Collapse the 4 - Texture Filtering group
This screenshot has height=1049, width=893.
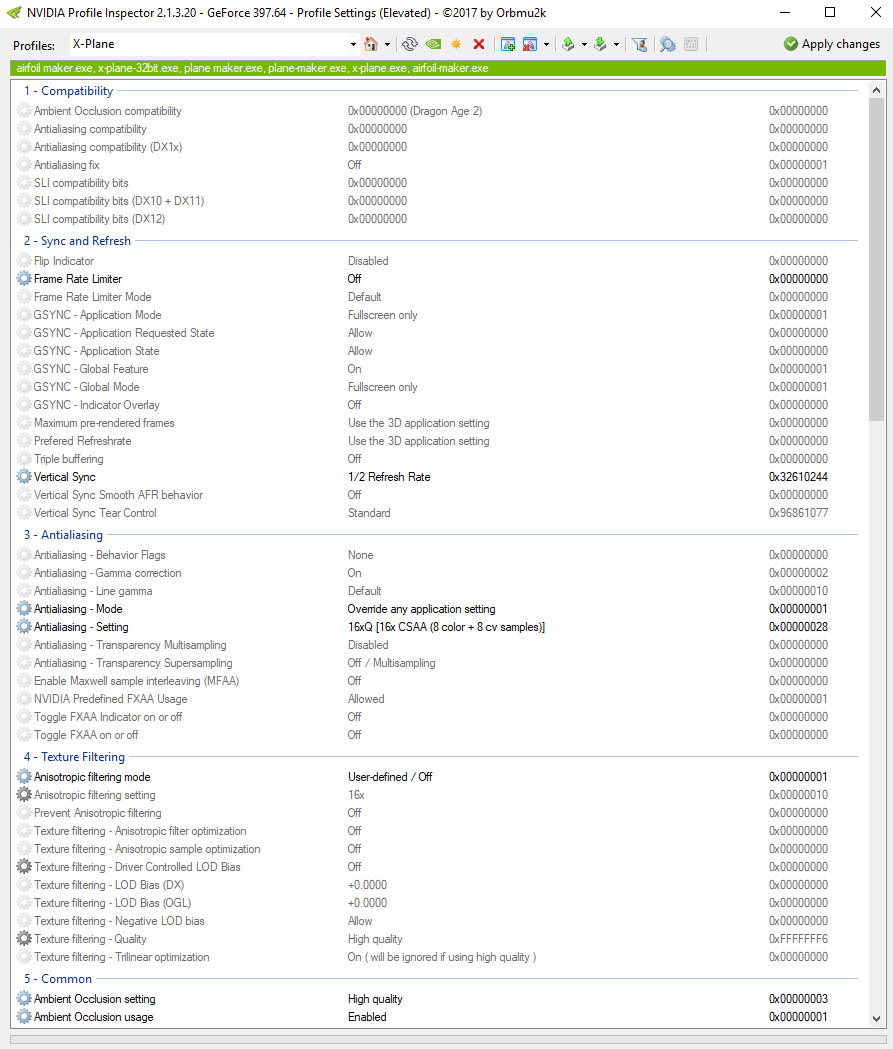click(x=74, y=757)
